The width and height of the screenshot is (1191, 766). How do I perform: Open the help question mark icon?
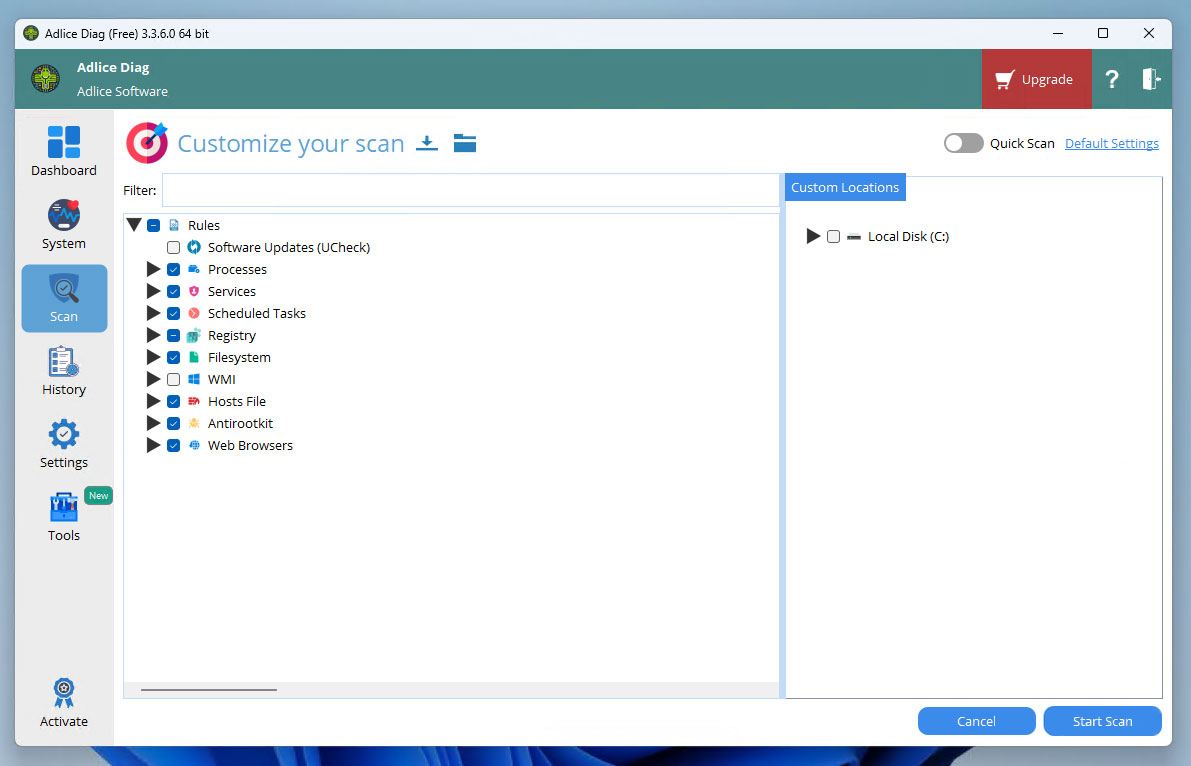point(1111,80)
